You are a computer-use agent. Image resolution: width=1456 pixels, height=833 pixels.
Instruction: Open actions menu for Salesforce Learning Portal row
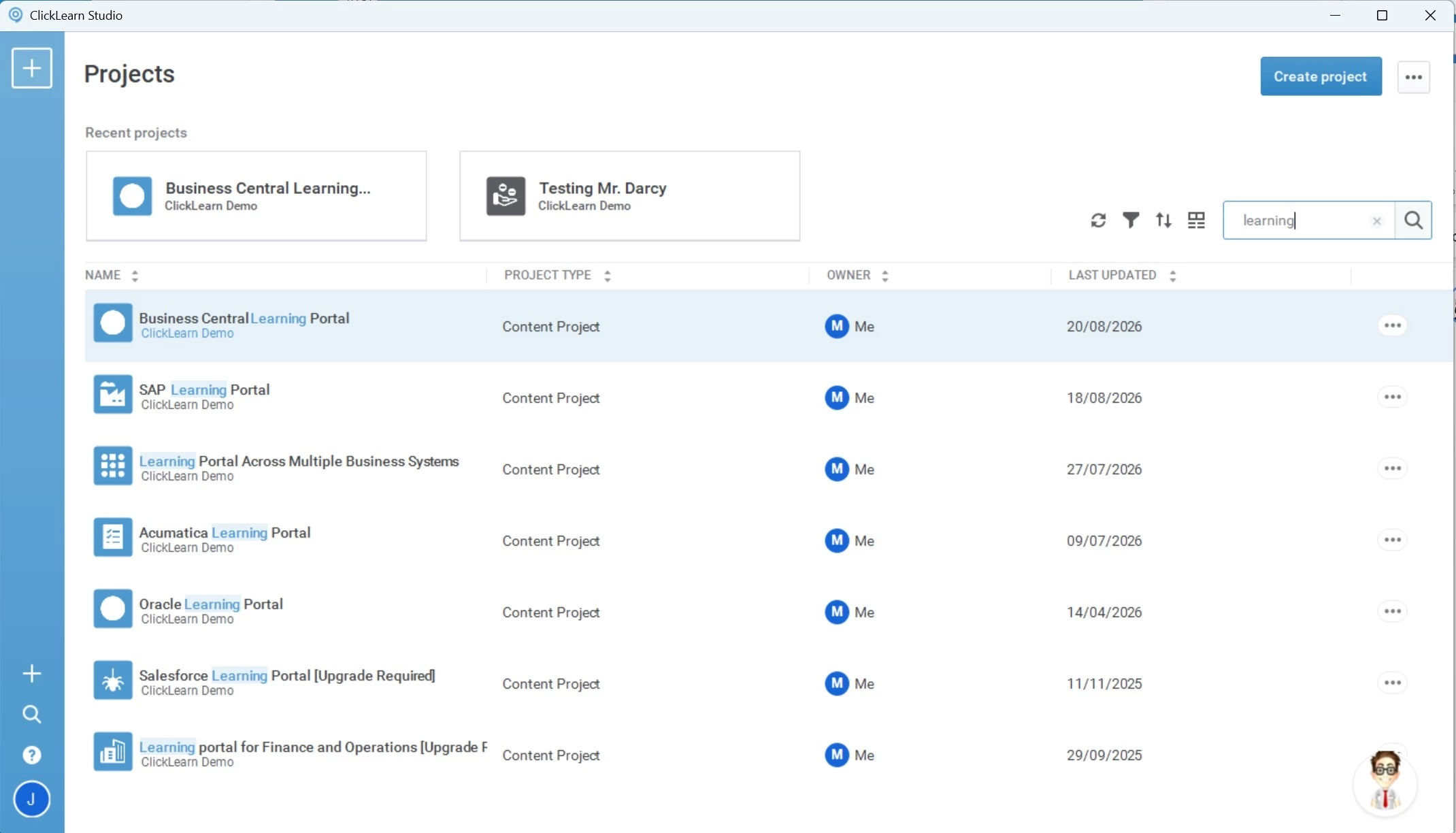point(1392,683)
